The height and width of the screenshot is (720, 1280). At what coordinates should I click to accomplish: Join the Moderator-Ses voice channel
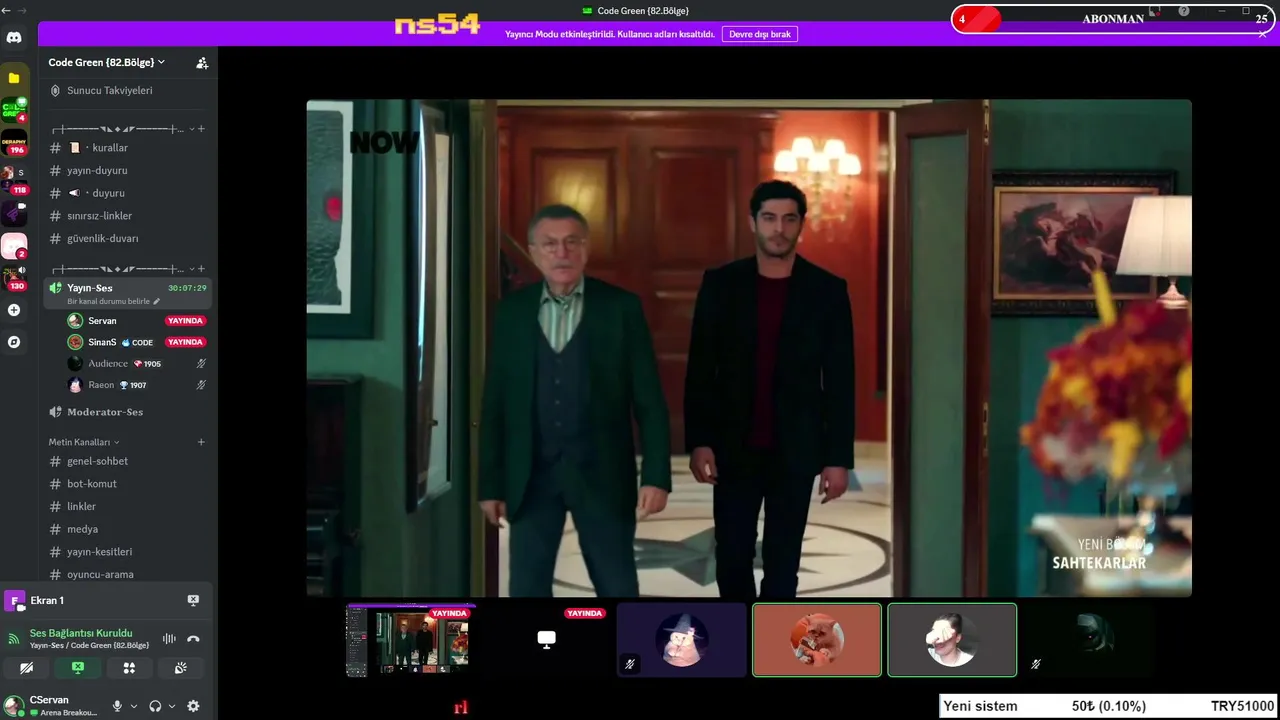pyautogui.click(x=129, y=412)
